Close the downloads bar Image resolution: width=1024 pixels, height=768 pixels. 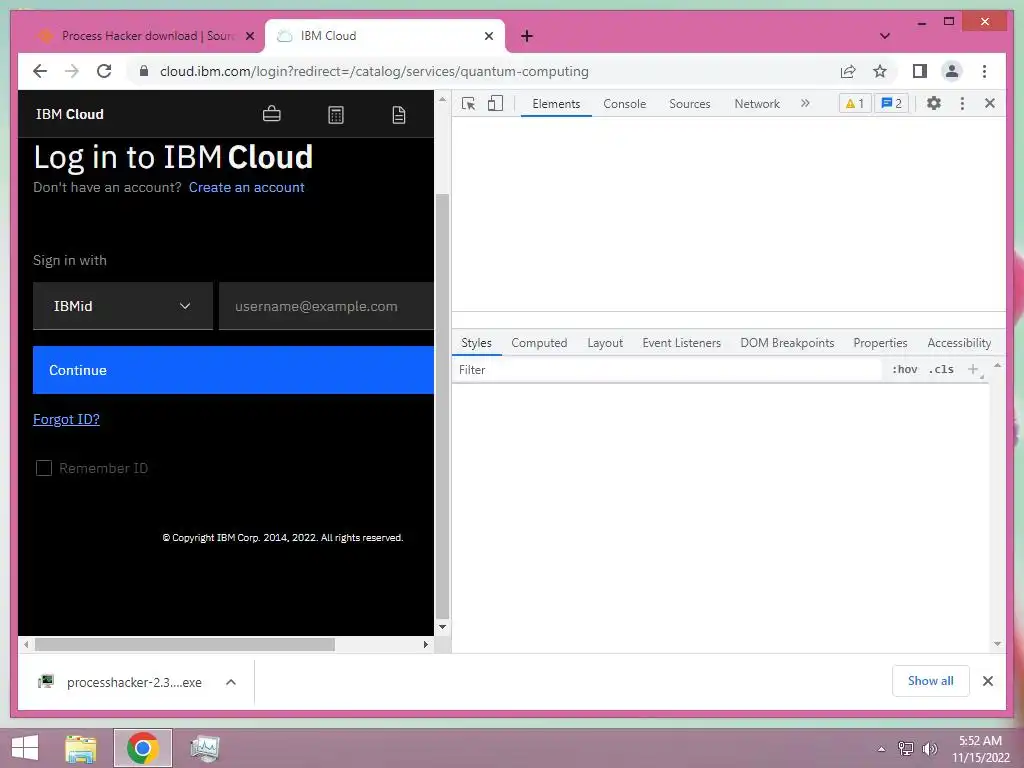click(x=987, y=681)
